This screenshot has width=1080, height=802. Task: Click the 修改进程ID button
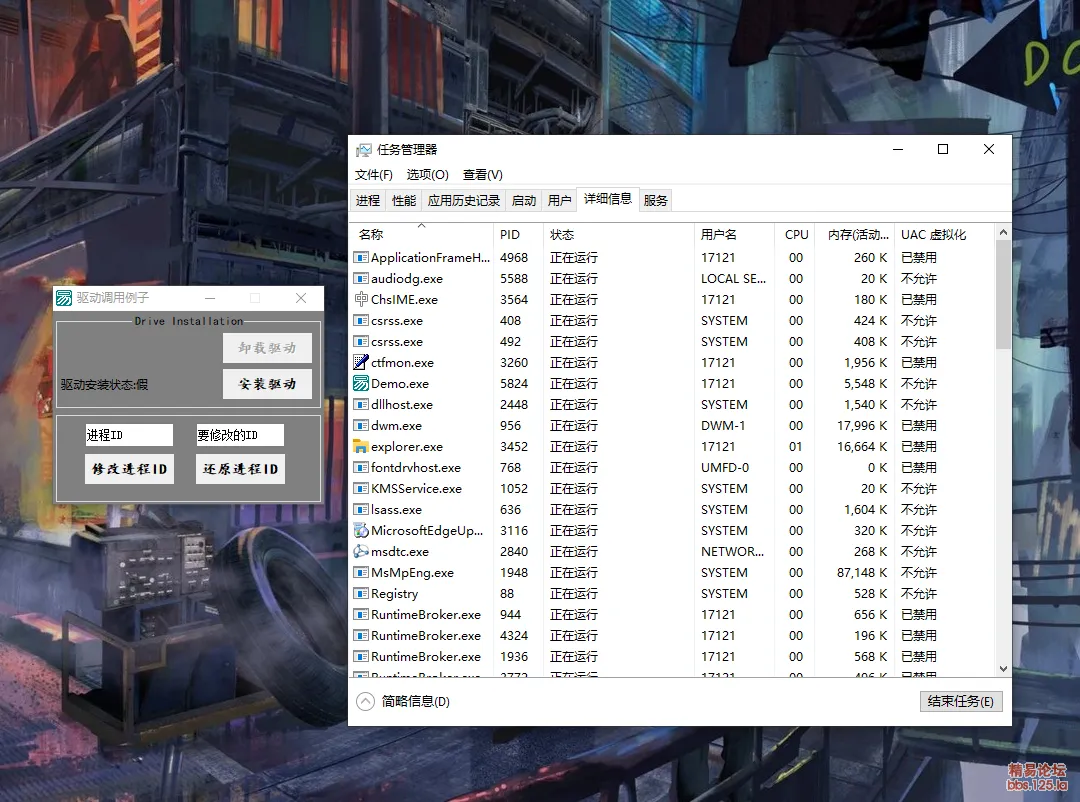click(129, 469)
